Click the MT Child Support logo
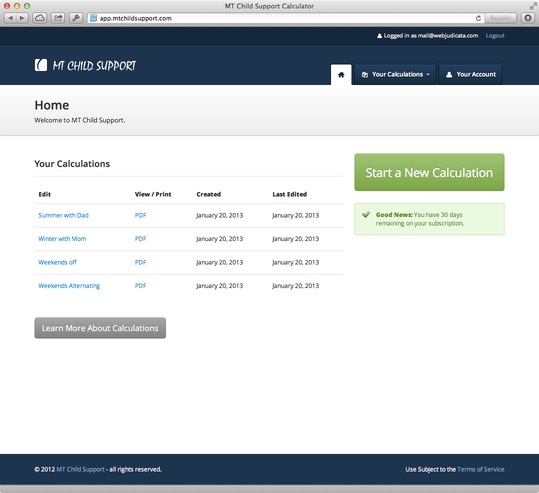The width and height of the screenshot is (539, 493). click(85, 65)
